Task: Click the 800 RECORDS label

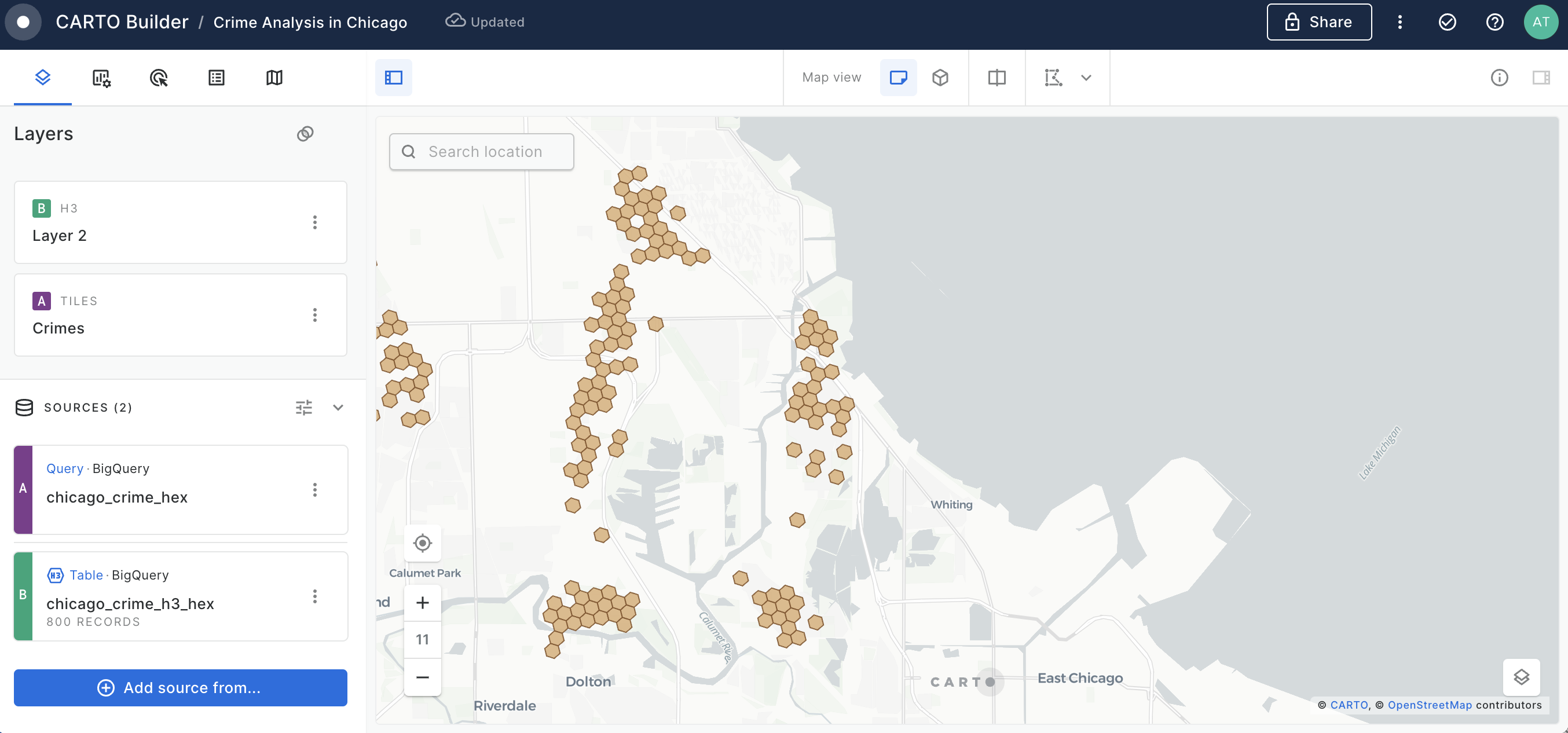Action: coord(93,622)
